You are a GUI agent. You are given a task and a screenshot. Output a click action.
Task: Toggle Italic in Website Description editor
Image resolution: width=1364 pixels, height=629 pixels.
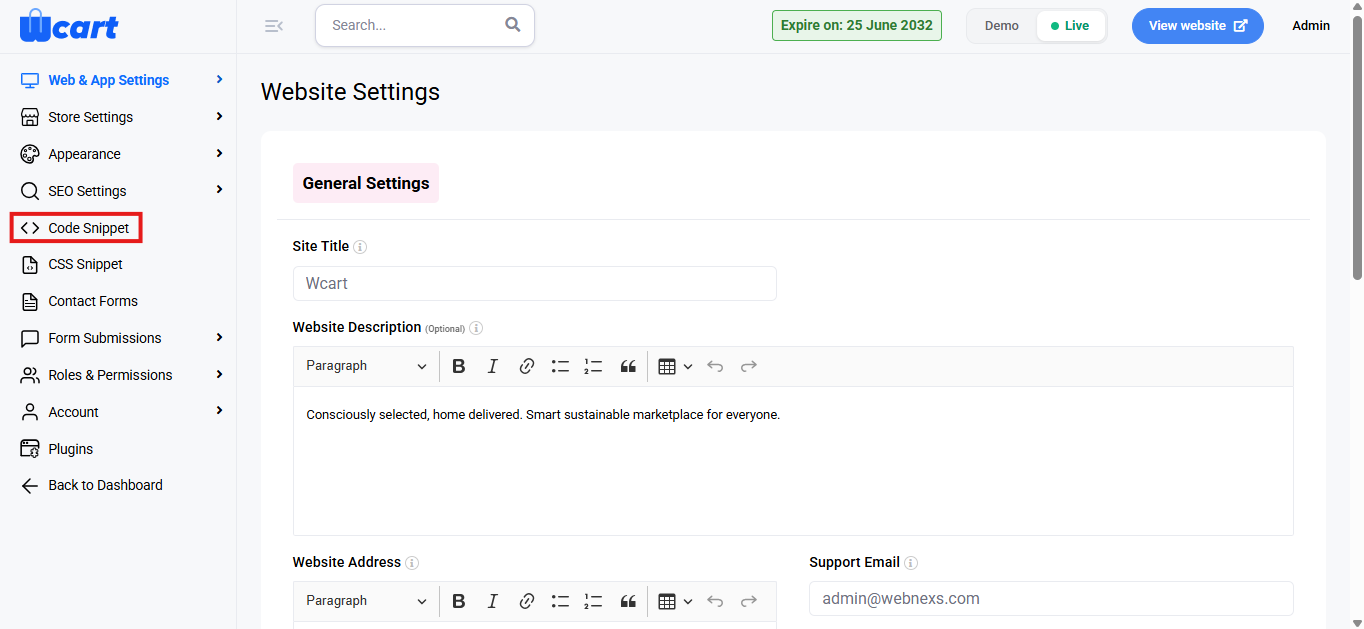pos(492,366)
